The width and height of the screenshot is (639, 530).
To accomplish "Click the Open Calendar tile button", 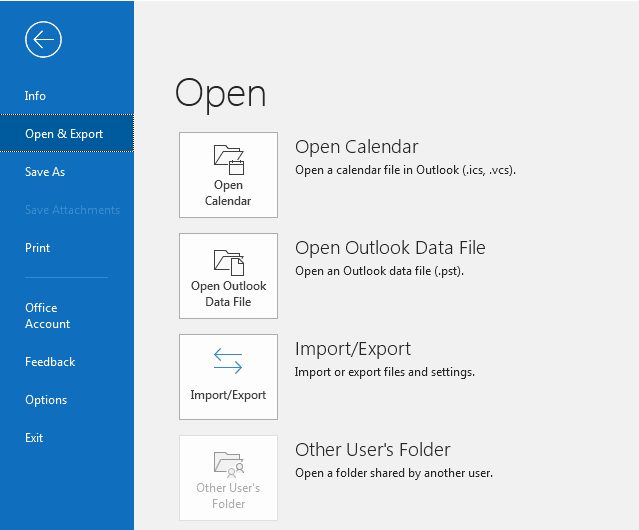I will (228, 175).
